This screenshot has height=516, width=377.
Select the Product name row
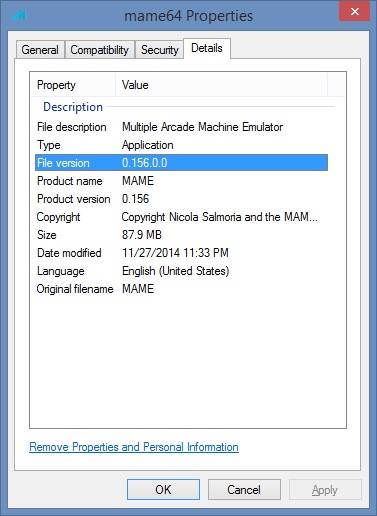click(181, 181)
